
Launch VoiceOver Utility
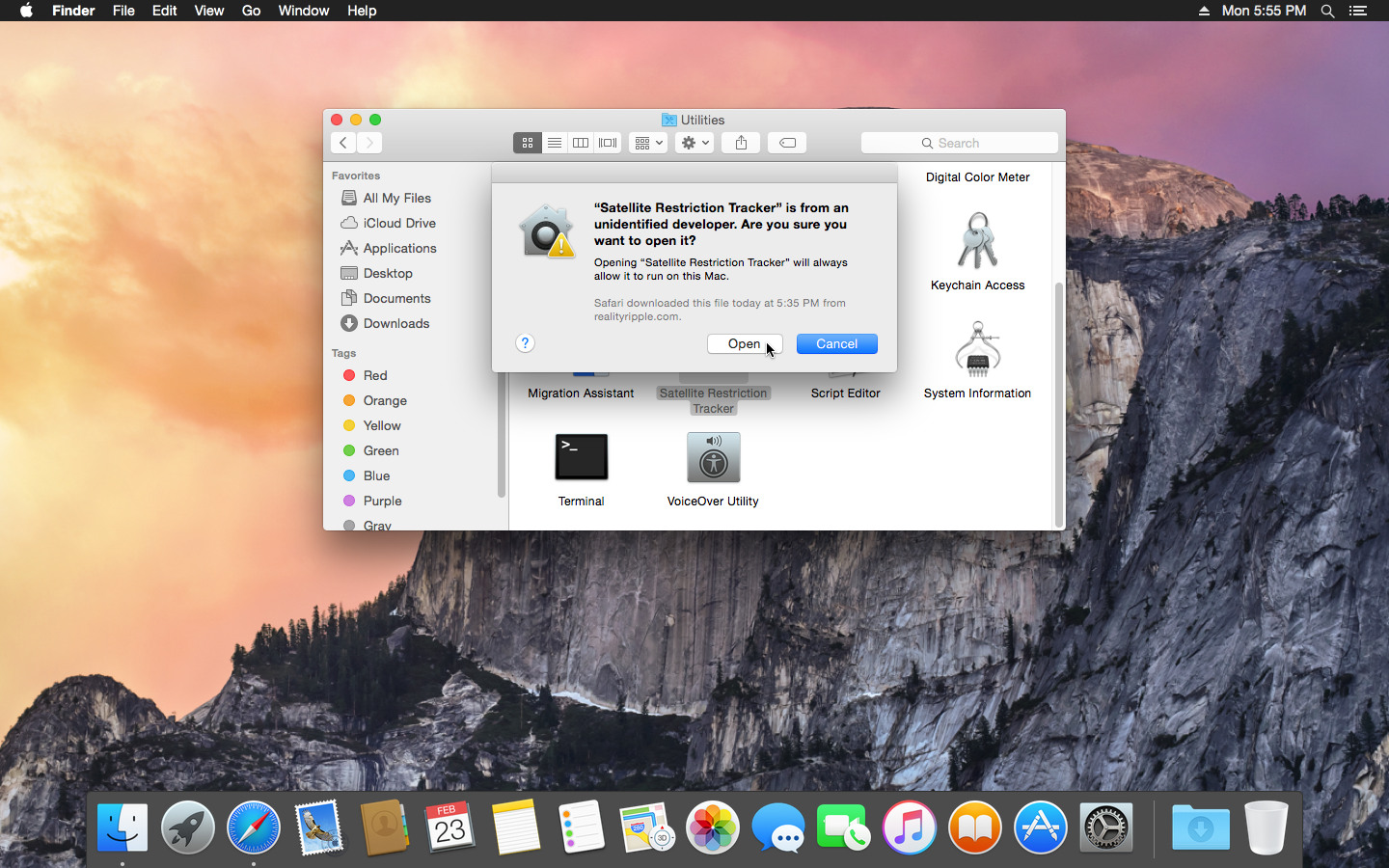(713, 457)
